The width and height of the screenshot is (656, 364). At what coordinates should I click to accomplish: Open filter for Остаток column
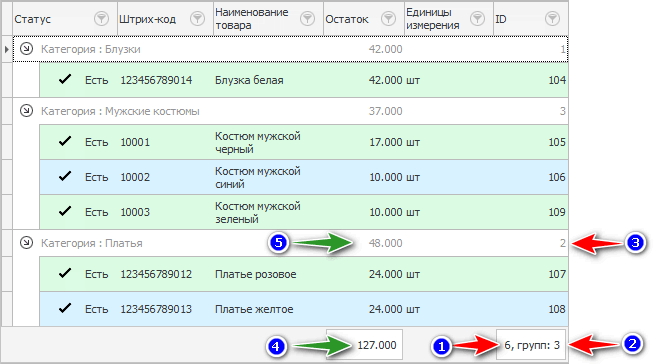pos(389,19)
